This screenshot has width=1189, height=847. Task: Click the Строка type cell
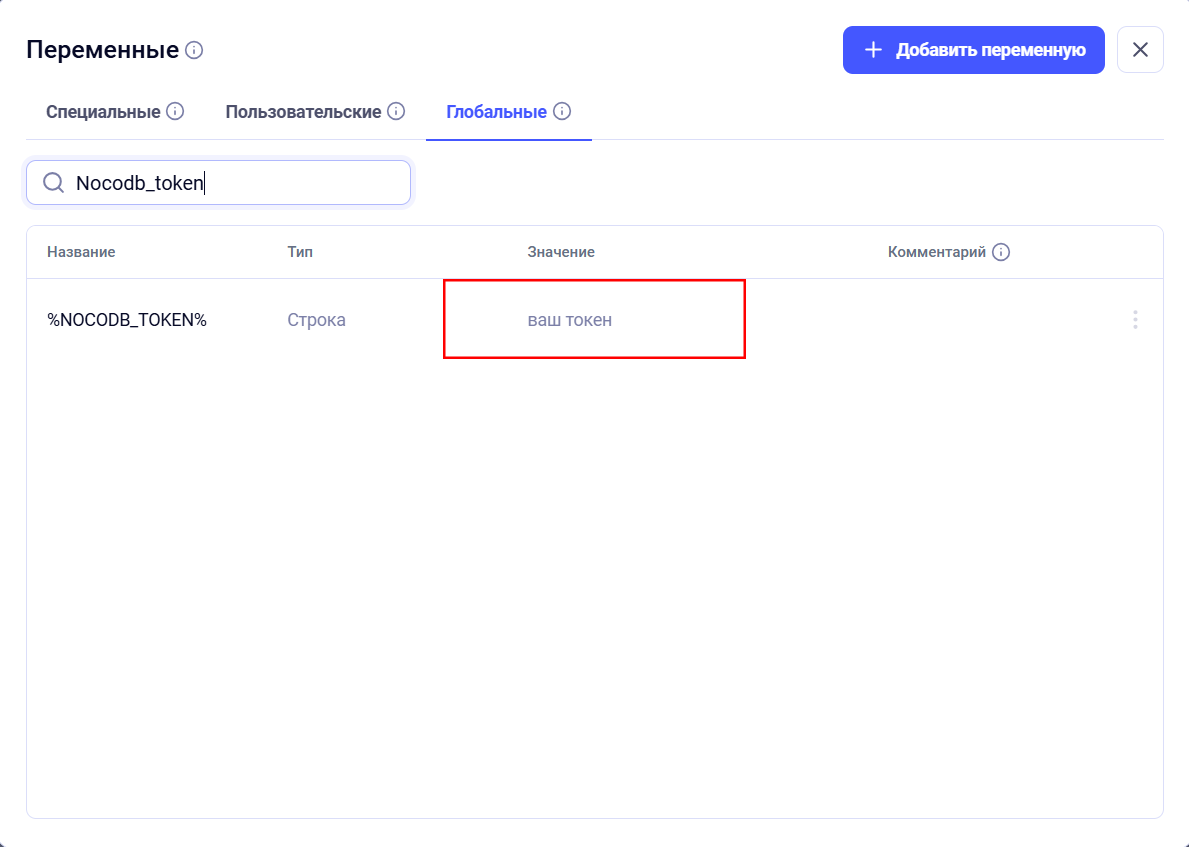(x=316, y=320)
